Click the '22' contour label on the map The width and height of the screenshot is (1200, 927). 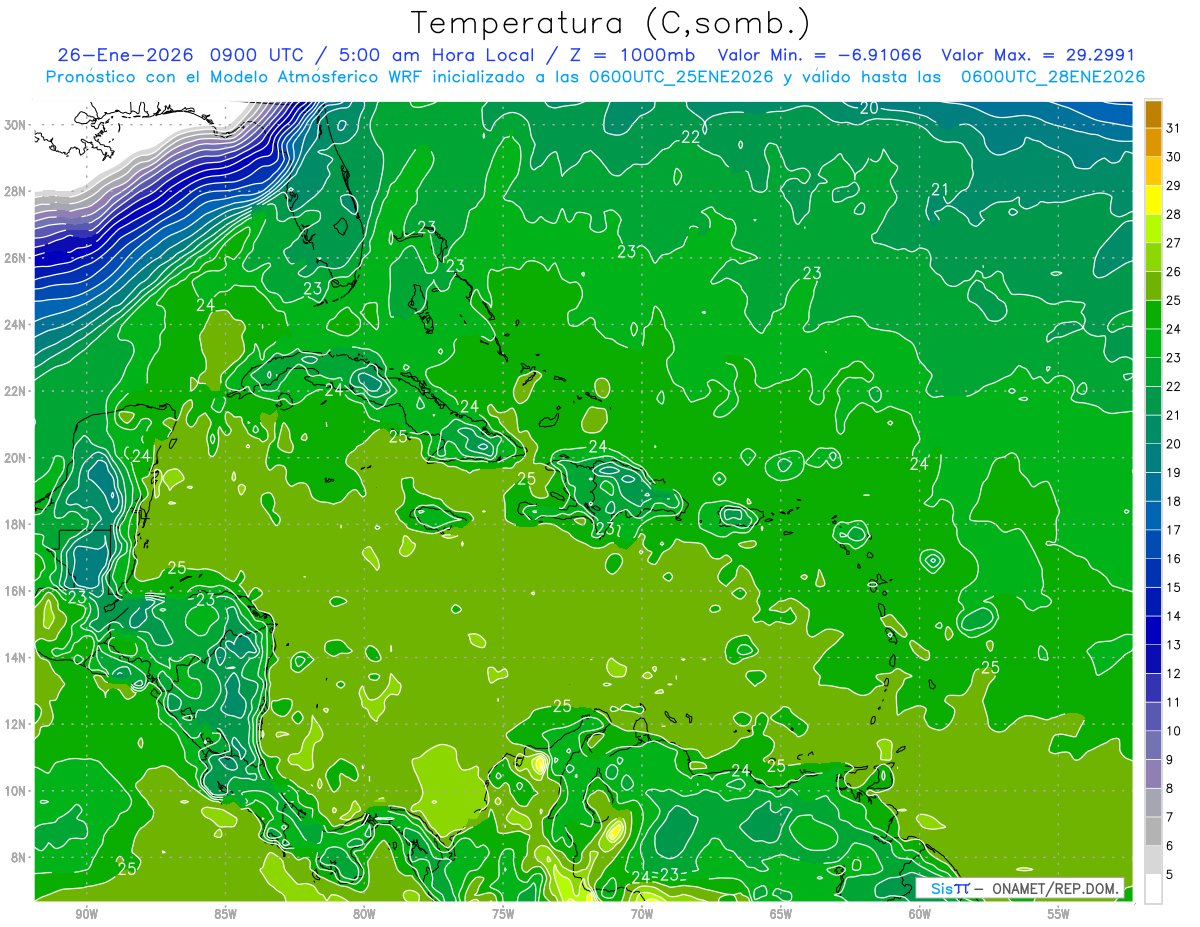click(x=691, y=138)
